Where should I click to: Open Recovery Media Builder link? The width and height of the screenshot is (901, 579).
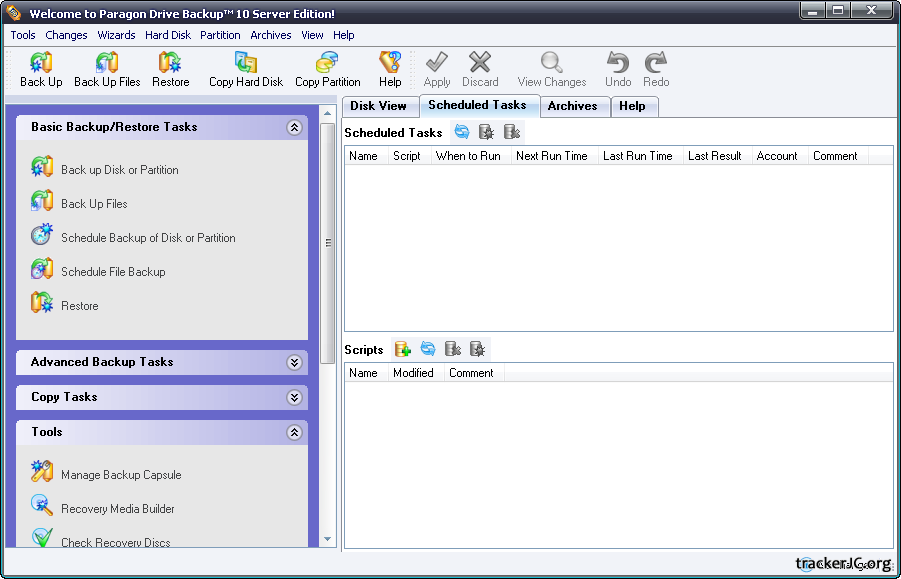click(x=117, y=509)
